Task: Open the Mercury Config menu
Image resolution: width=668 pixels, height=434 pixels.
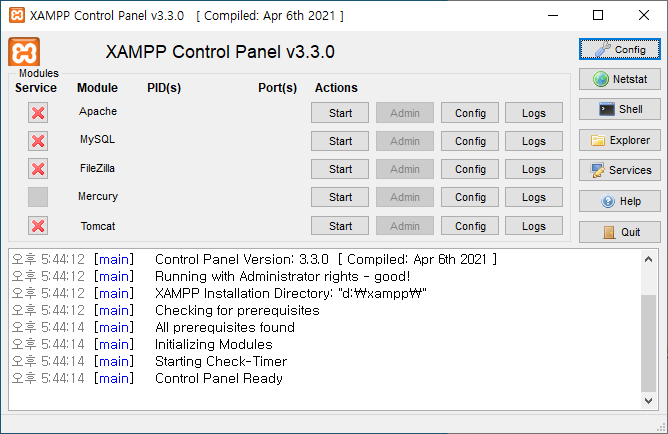Action: 470,197
